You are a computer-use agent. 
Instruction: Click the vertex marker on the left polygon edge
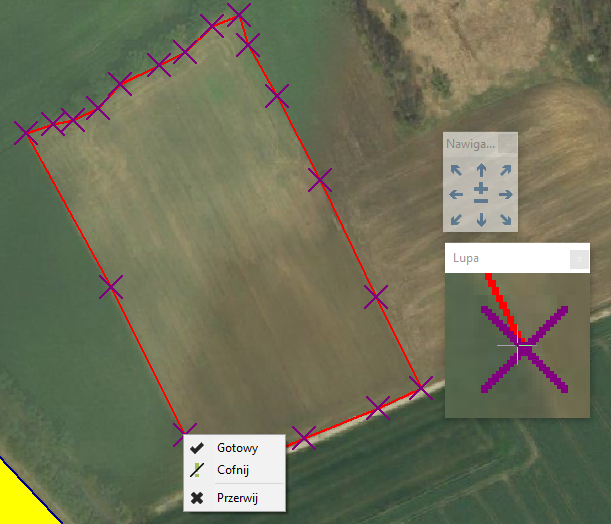[111, 287]
